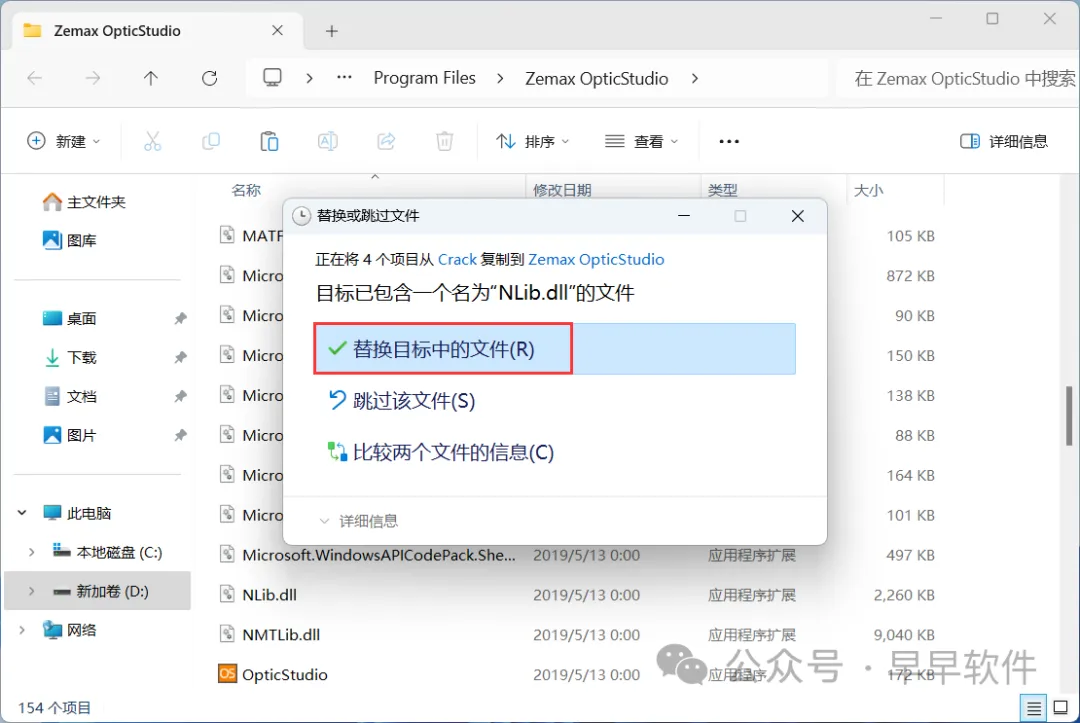Image resolution: width=1080 pixels, height=723 pixels.
Task: Switch to details list view icon in status bar
Action: tap(1033, 708)
